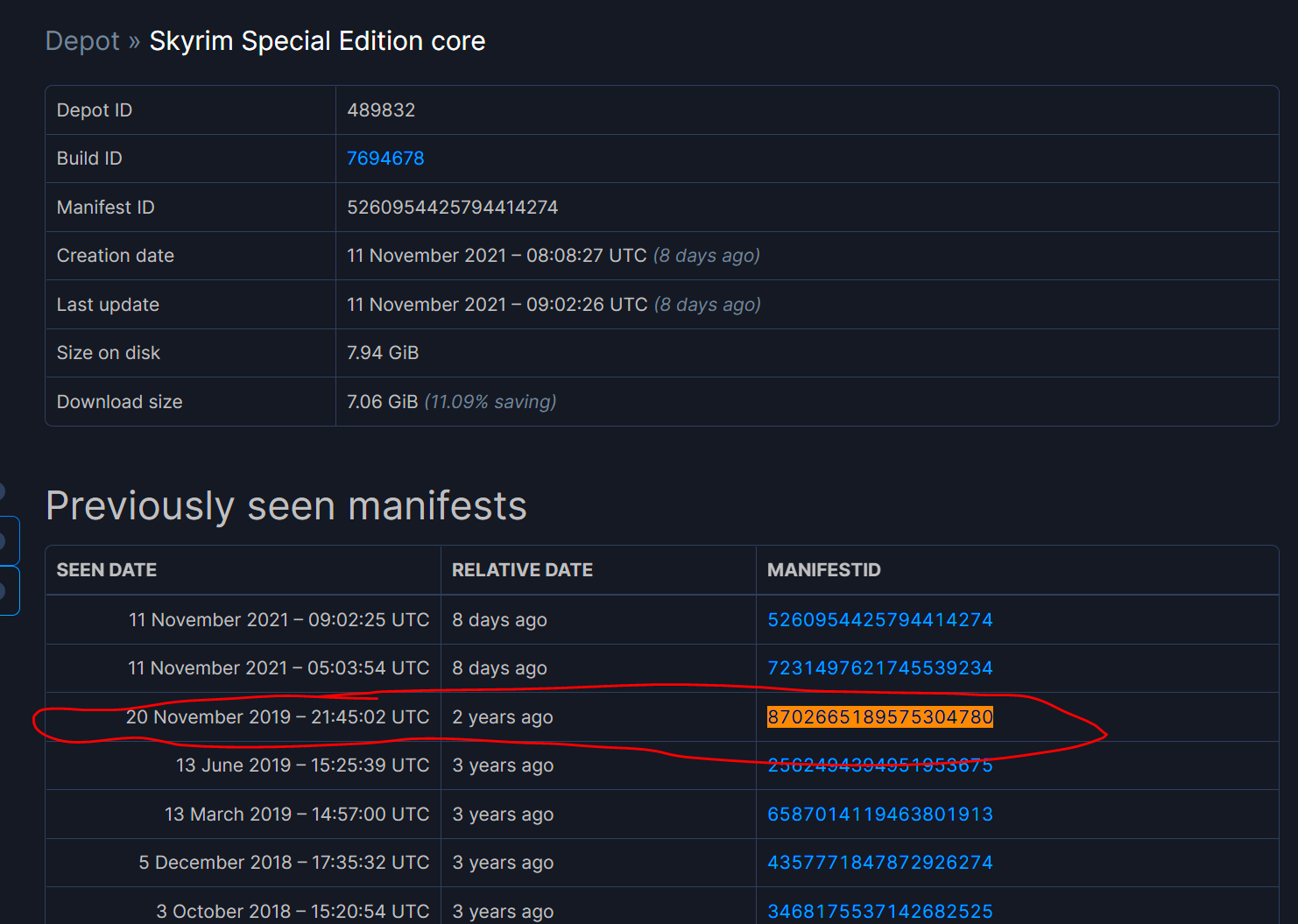Click '3 years ago' in the 13 March 2019 row
The height and width of the screenshot is (924, 1298).
[503, 815]
